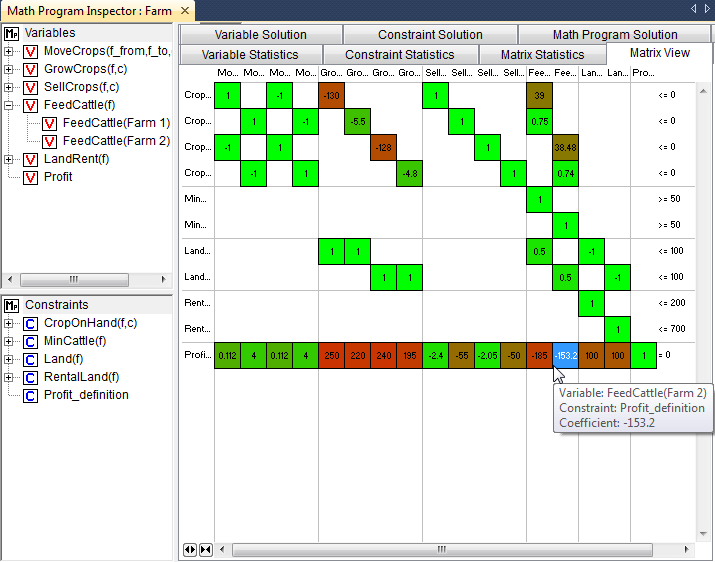Screen dimensions: 715x562
Task: Click the variables tree scroll right arrow
Action: pos(164,279)
